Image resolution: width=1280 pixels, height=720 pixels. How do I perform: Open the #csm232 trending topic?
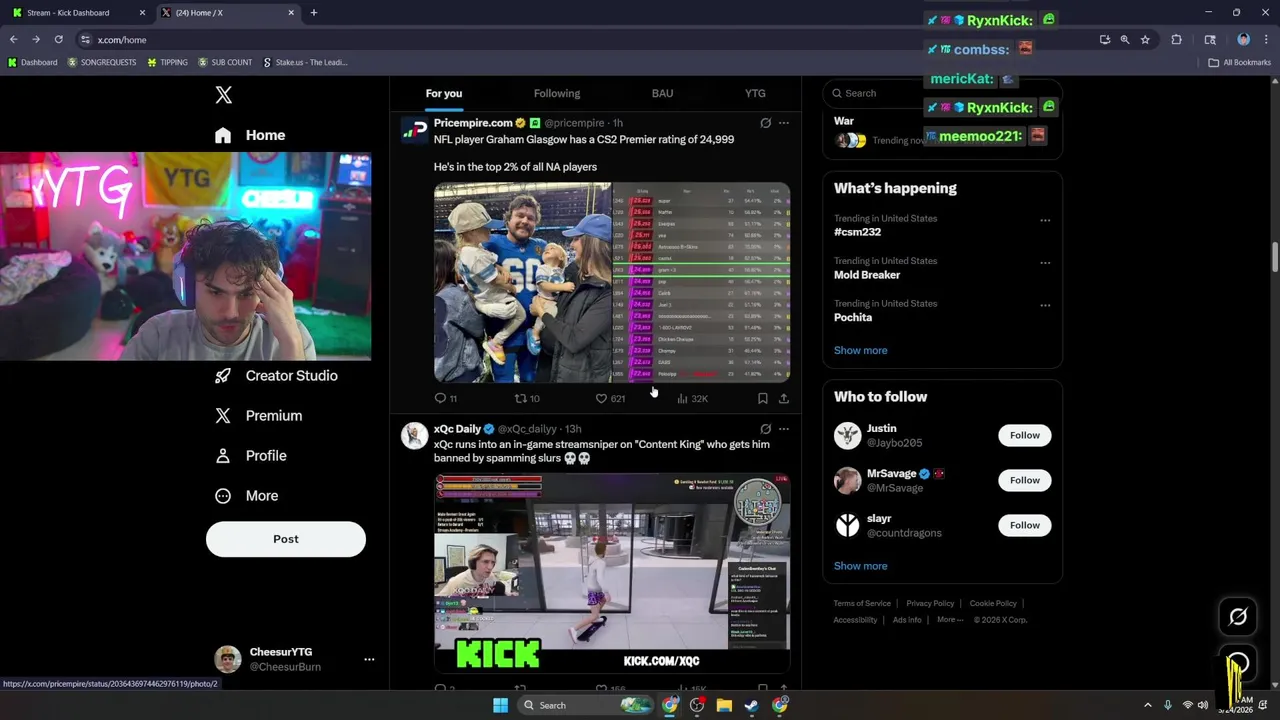point(857,232)
